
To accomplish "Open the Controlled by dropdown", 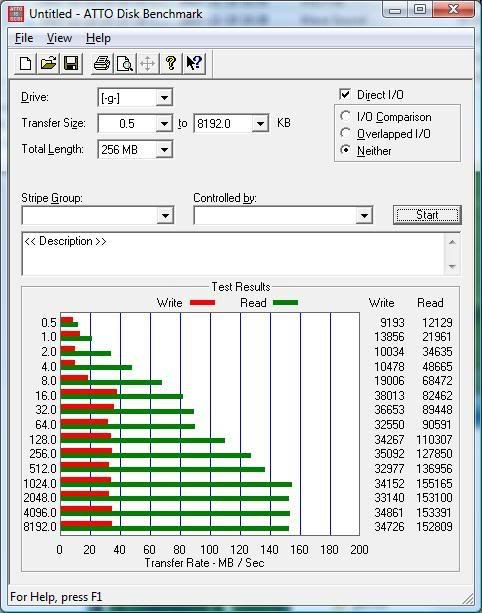I will tap(364, 215).
